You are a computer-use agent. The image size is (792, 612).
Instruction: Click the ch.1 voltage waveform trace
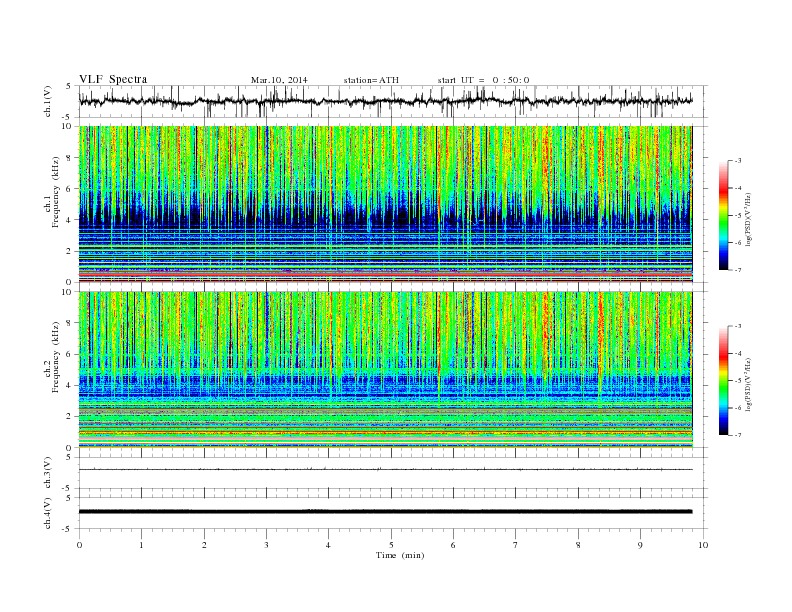point(385,101)
